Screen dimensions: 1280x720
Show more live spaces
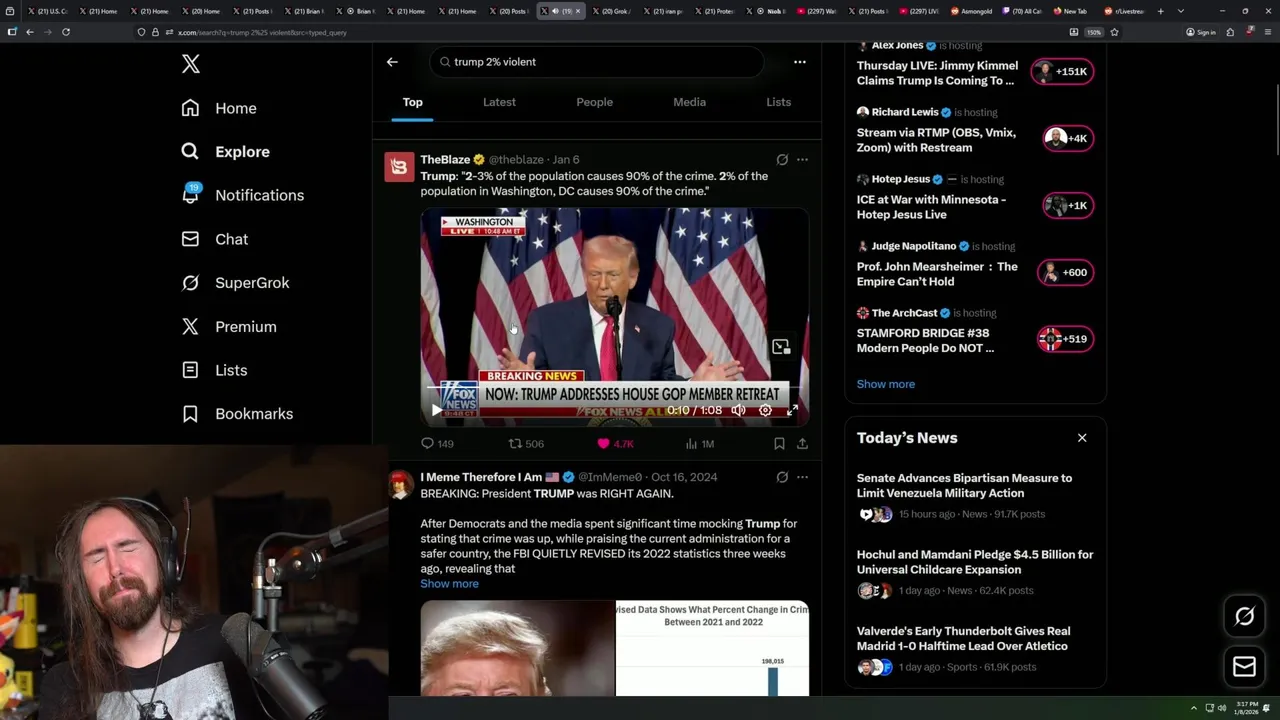(885, 384)
